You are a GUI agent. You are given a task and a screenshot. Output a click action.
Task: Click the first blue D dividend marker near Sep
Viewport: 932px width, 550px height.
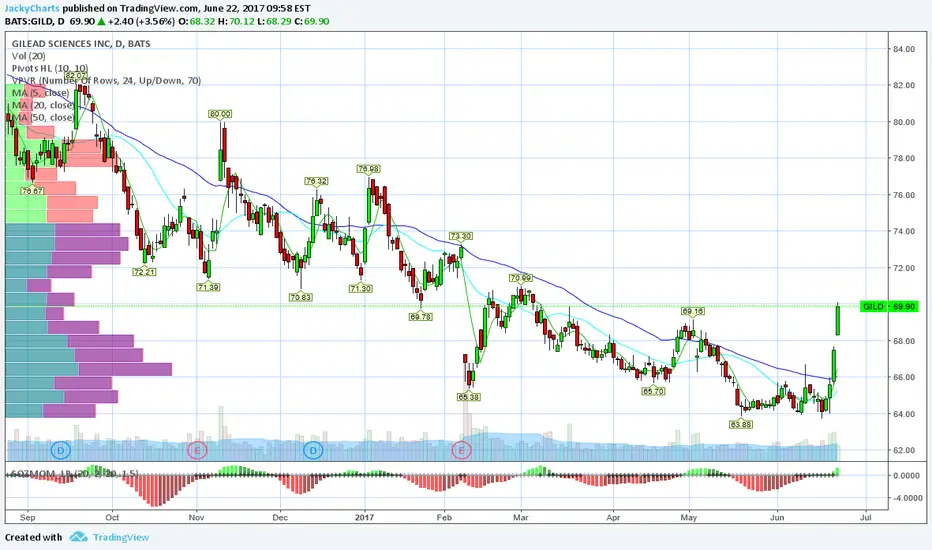tap(60, 450)
